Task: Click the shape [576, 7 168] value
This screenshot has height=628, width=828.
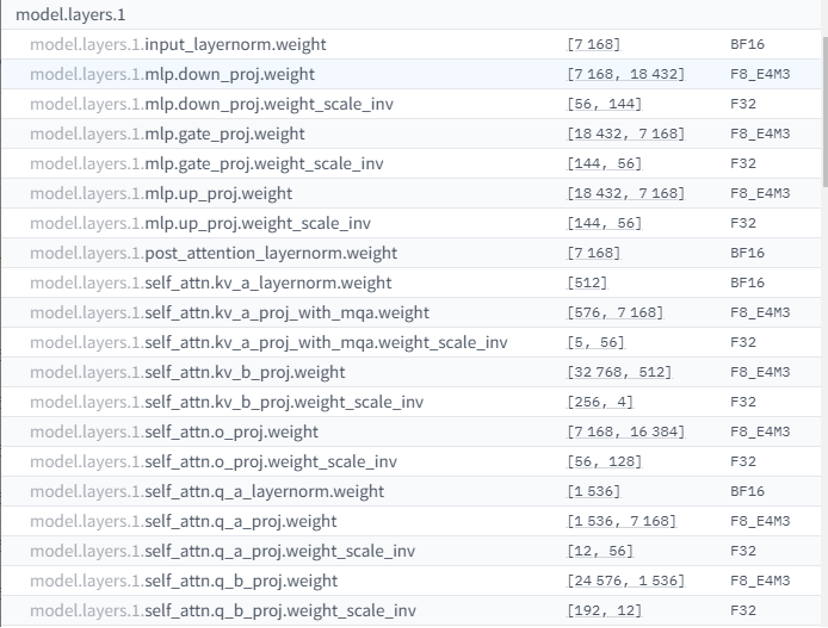Action: (615, 313)
